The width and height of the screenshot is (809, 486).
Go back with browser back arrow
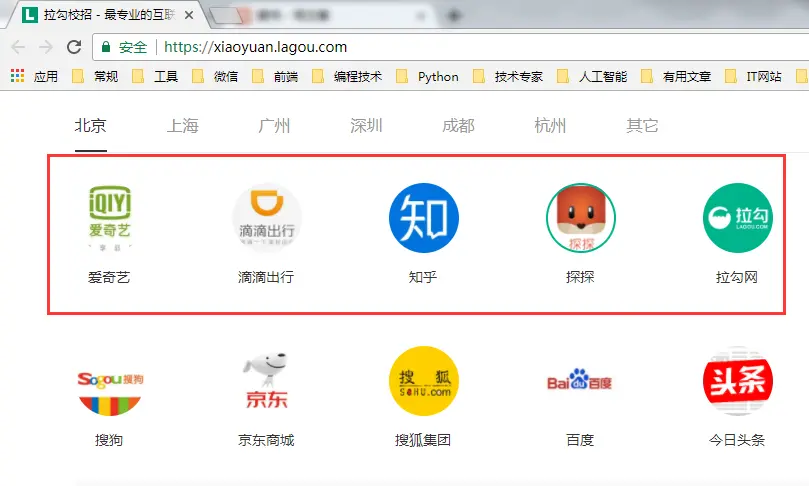(18, 47)
